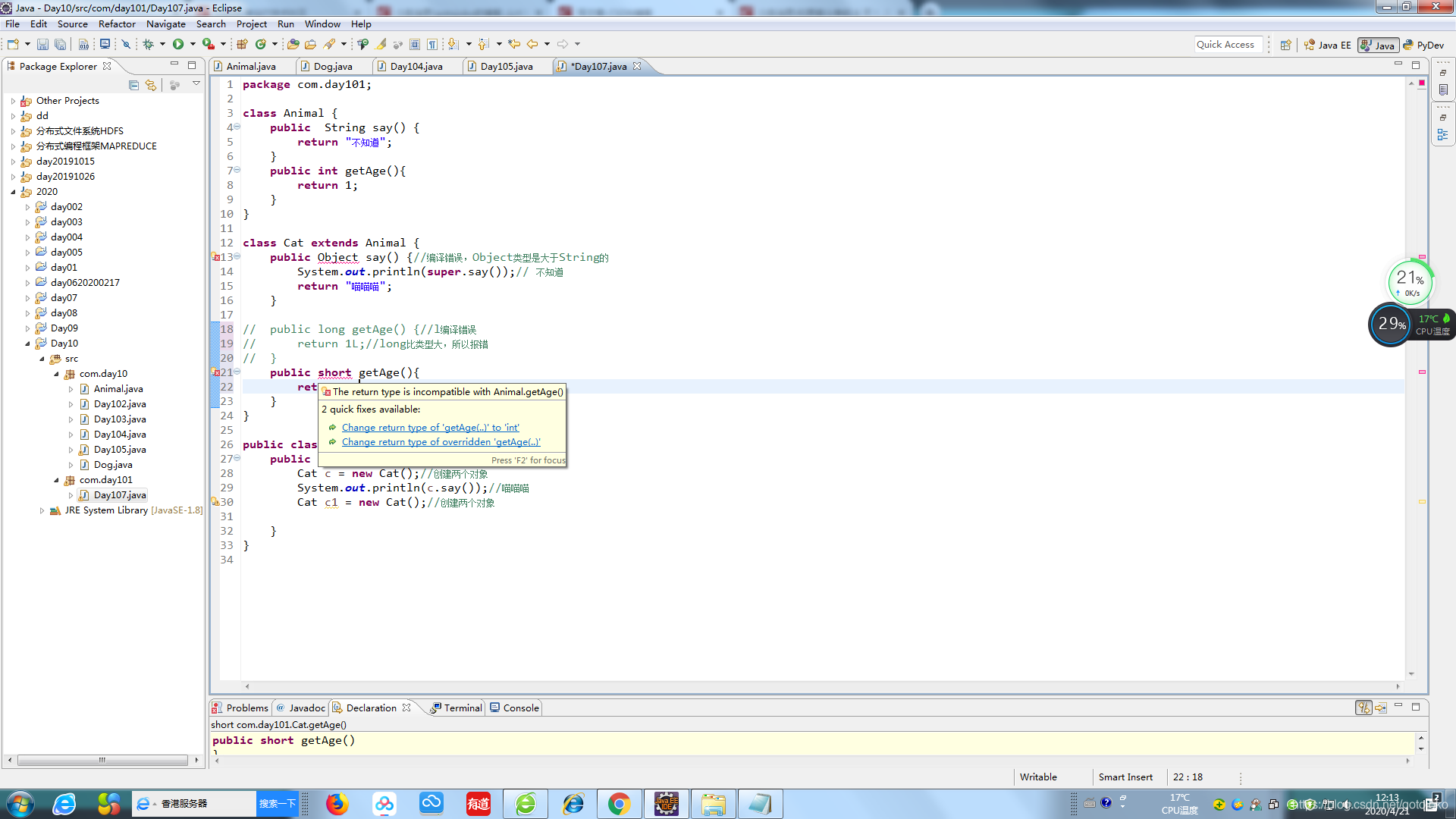
Task: Click the Open Console toolbar icon
Action: pyautogui.click(x=105, y=45)
